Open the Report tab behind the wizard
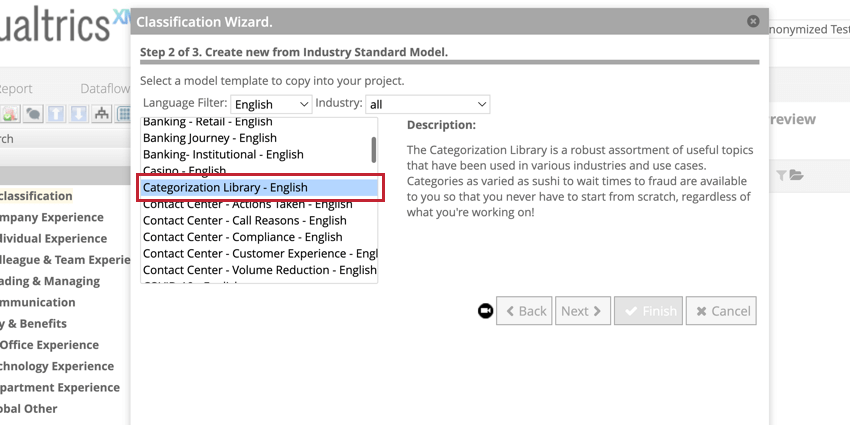Viewport: 850px width, 425px height. tap(15, 88)
